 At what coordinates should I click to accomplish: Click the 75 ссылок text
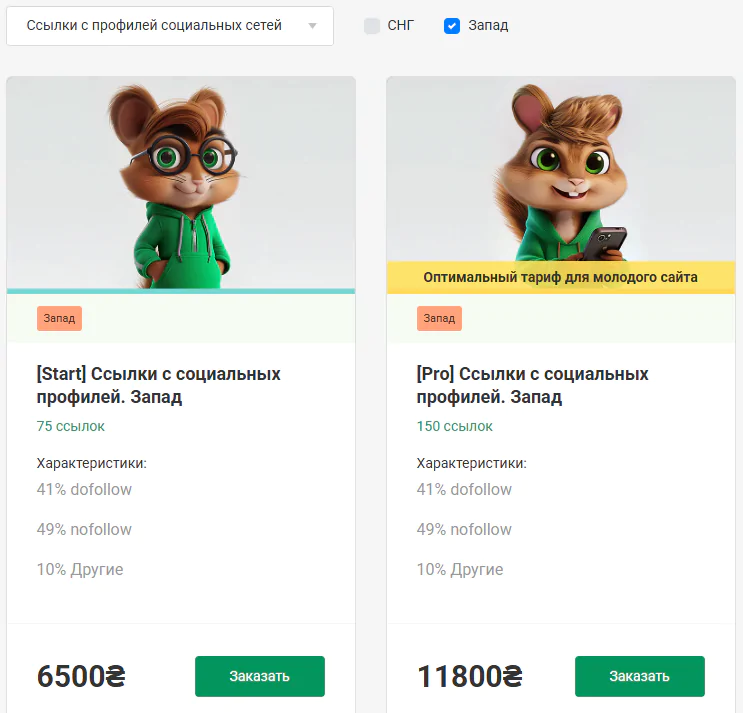pyautogui.click(x=70, y=426)
